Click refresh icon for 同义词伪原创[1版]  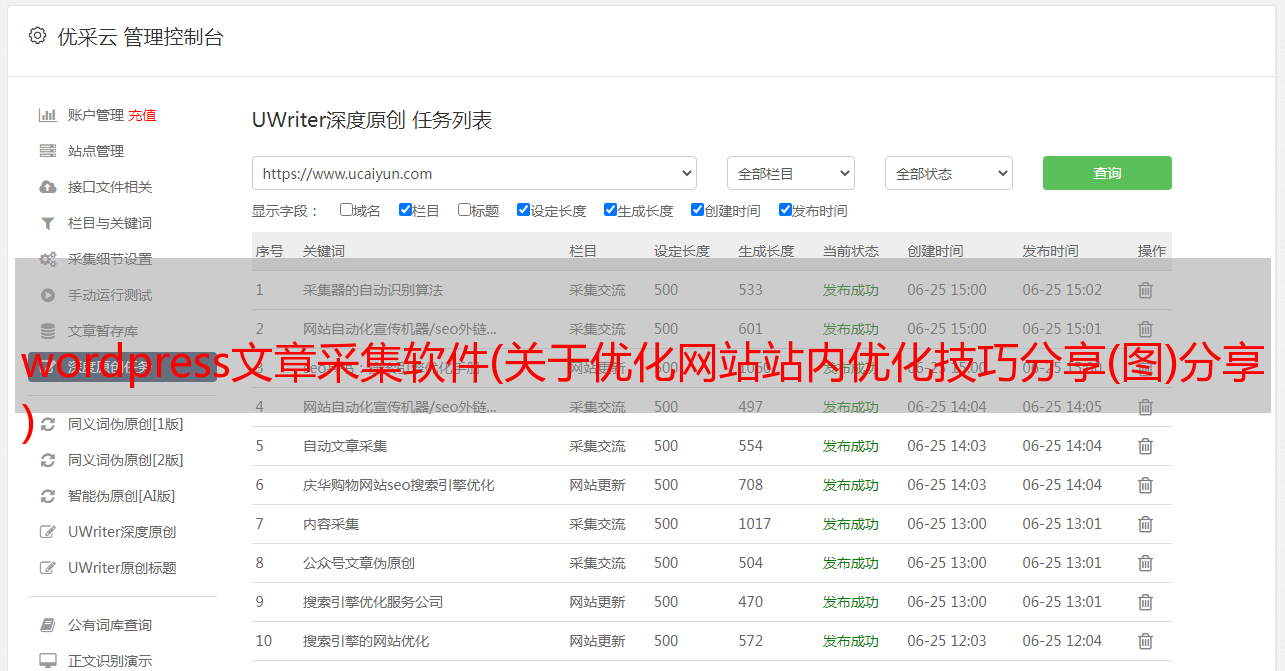(47, 424)
